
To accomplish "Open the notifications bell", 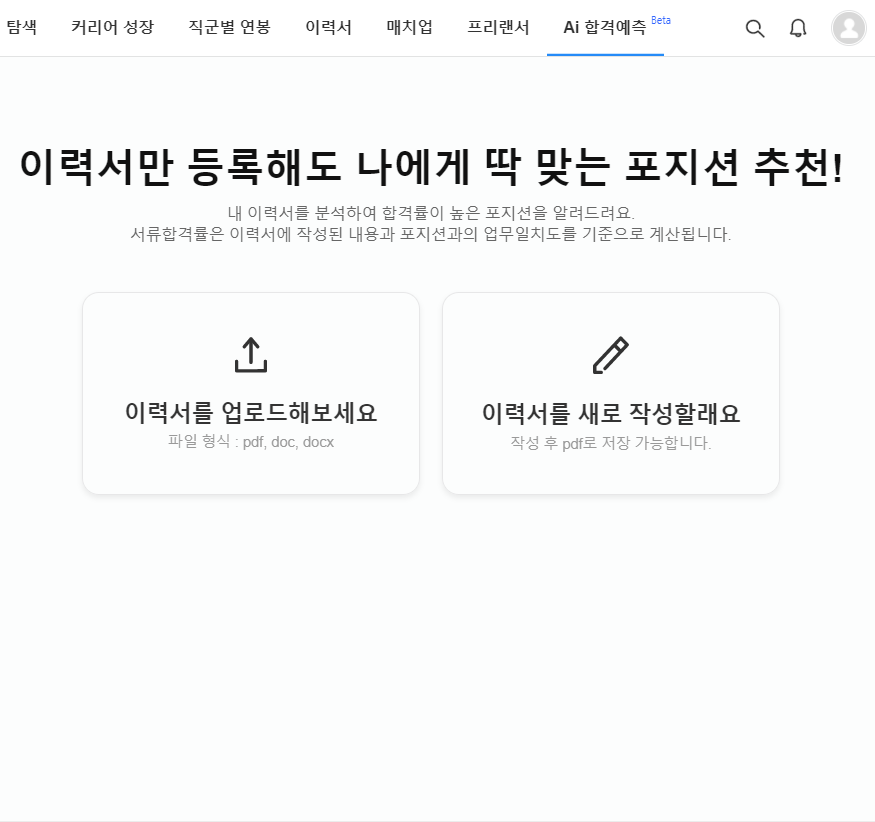I will [798, 28].
